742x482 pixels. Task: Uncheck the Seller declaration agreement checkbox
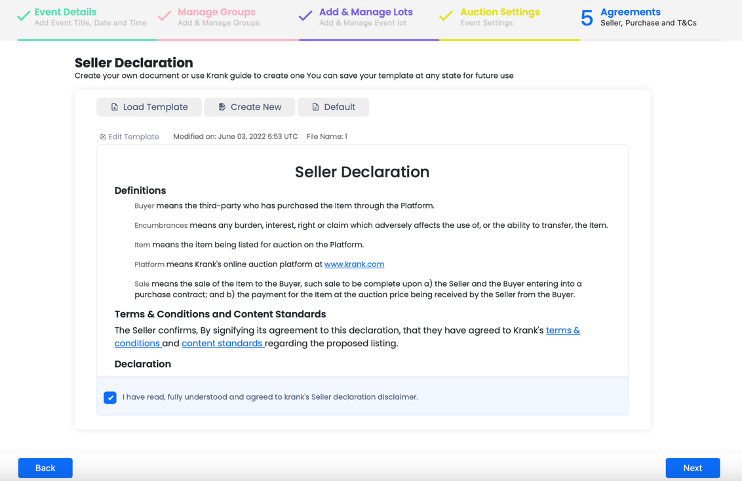110,397
